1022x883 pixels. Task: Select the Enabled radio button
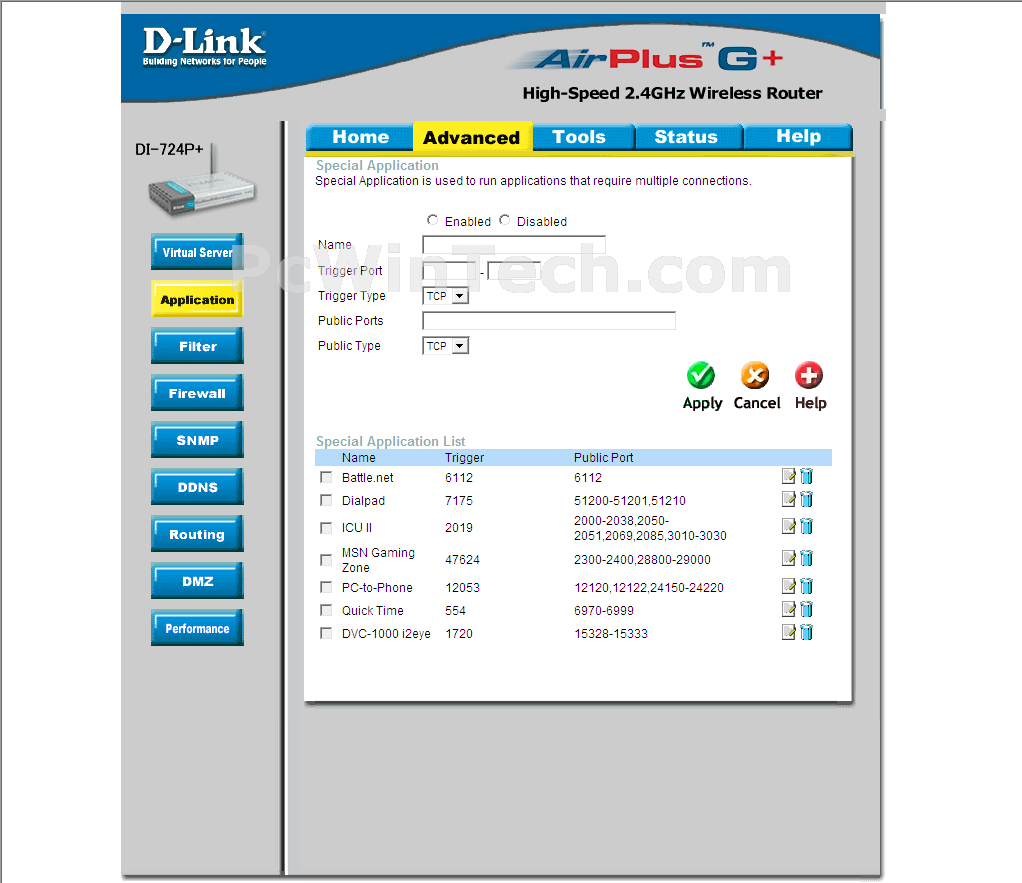[x=432, y=220]
